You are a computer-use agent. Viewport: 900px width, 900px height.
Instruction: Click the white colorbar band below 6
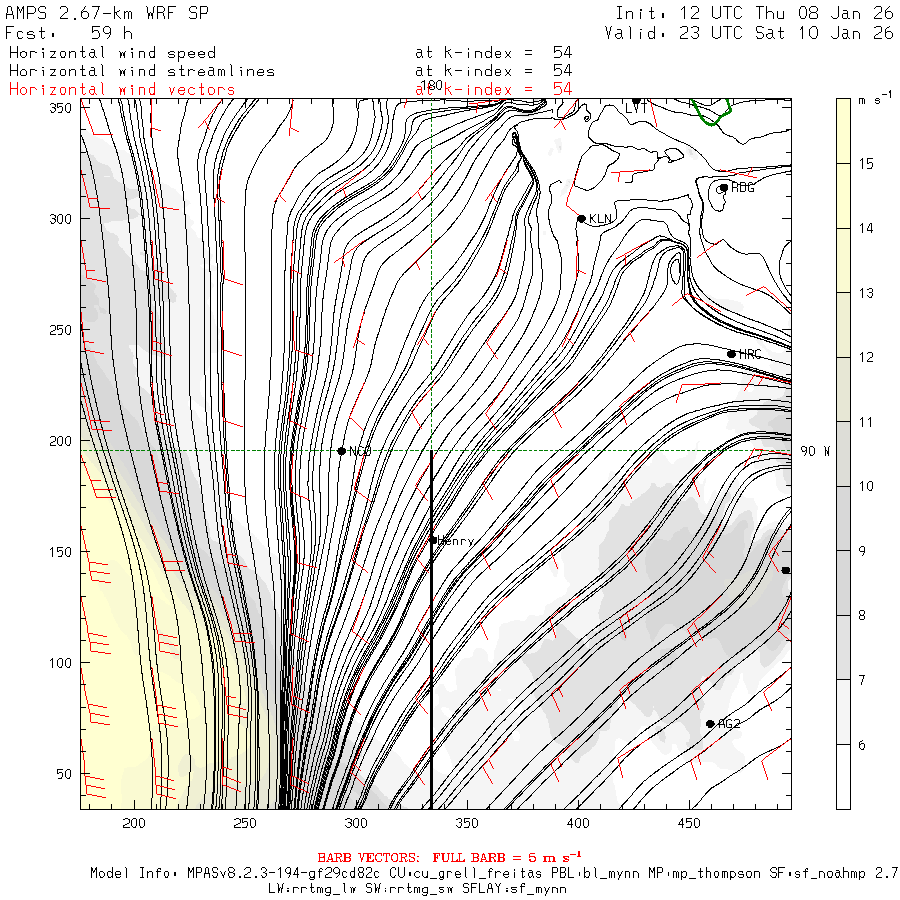click(x=843, y=777)
